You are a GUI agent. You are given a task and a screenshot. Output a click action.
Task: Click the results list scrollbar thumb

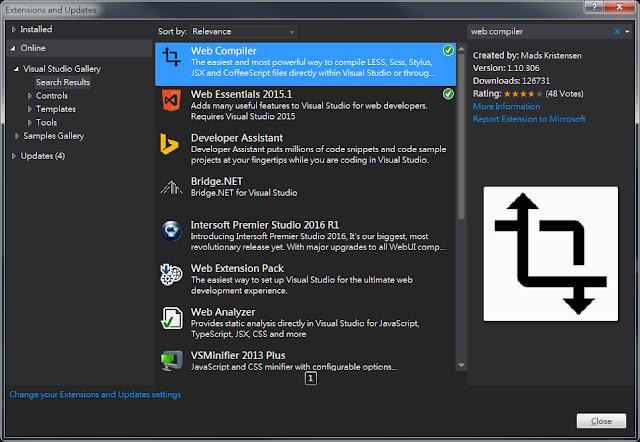point(461,137)
